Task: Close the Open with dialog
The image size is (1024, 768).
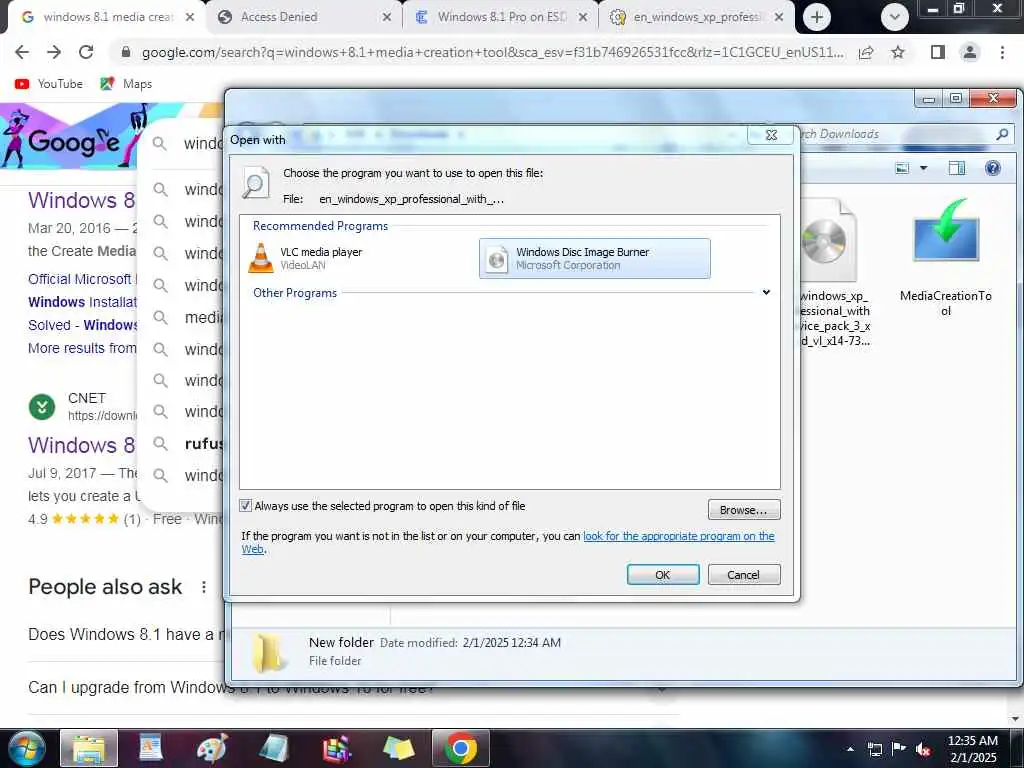Action: [x=771, y=135]
